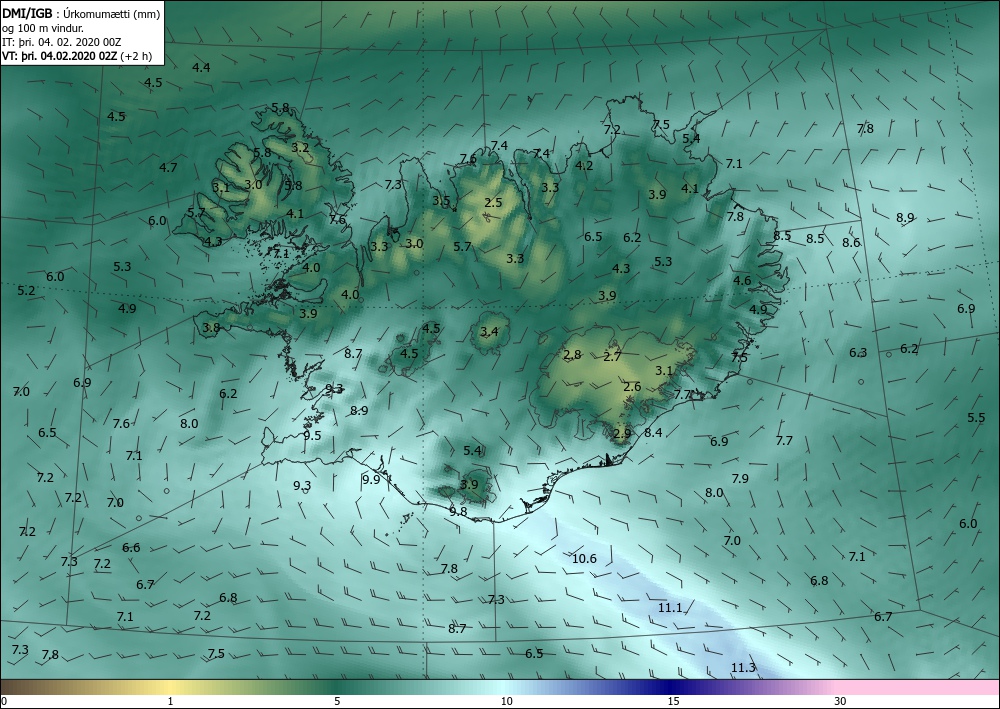Click the map value '8.6'
The width and height of the screenshot is (1000, 709).
[x=851, y=242]
